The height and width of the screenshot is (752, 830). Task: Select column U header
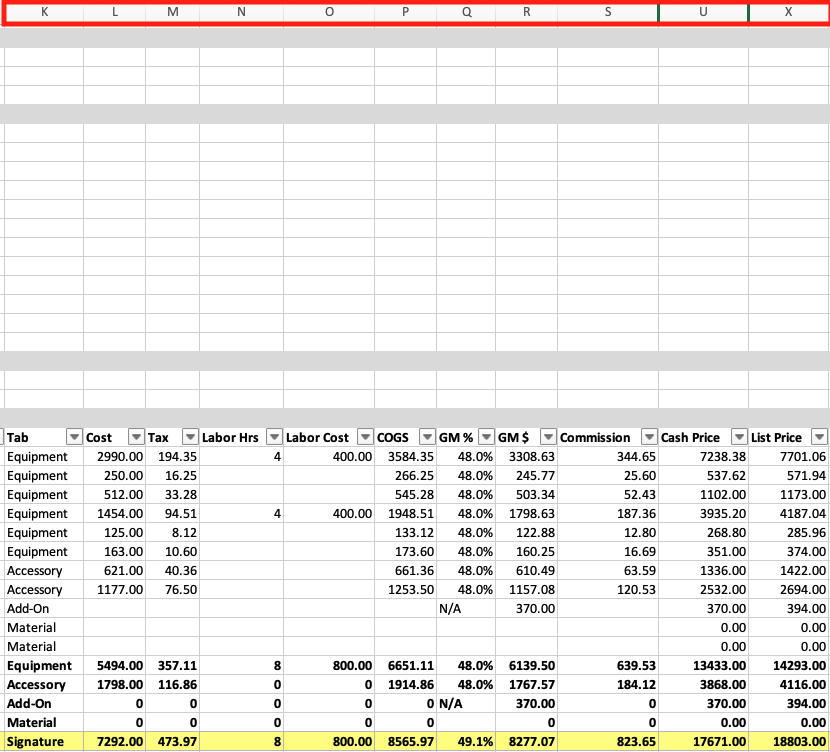point(703,12)
